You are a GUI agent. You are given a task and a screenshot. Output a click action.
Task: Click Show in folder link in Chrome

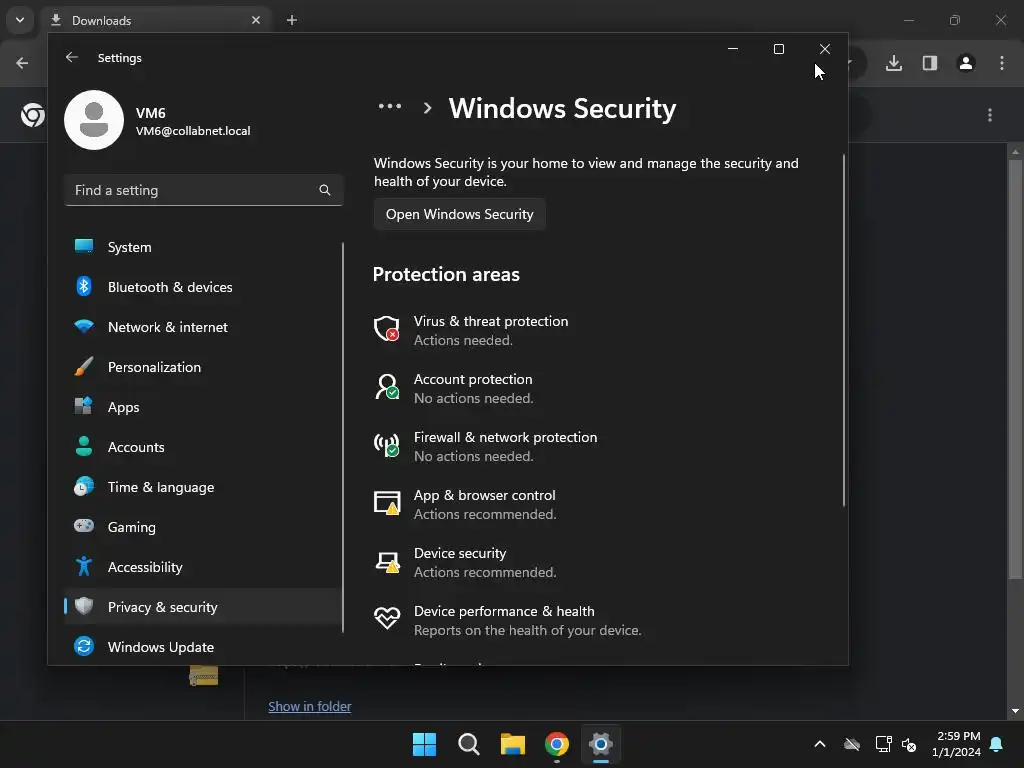pos(310,706)
